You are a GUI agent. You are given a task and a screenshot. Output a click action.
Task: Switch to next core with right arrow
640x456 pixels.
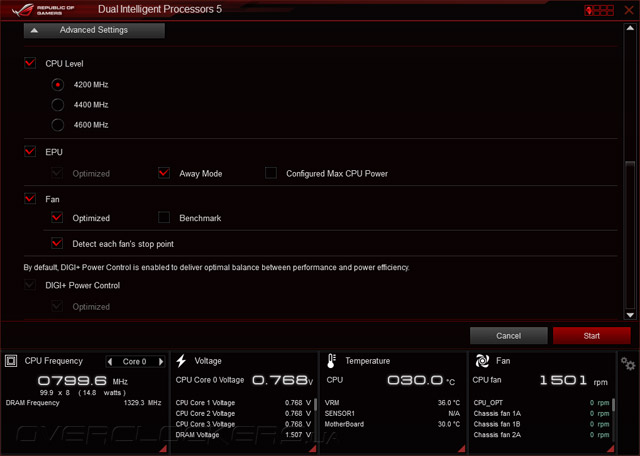(x=161, y=361)
